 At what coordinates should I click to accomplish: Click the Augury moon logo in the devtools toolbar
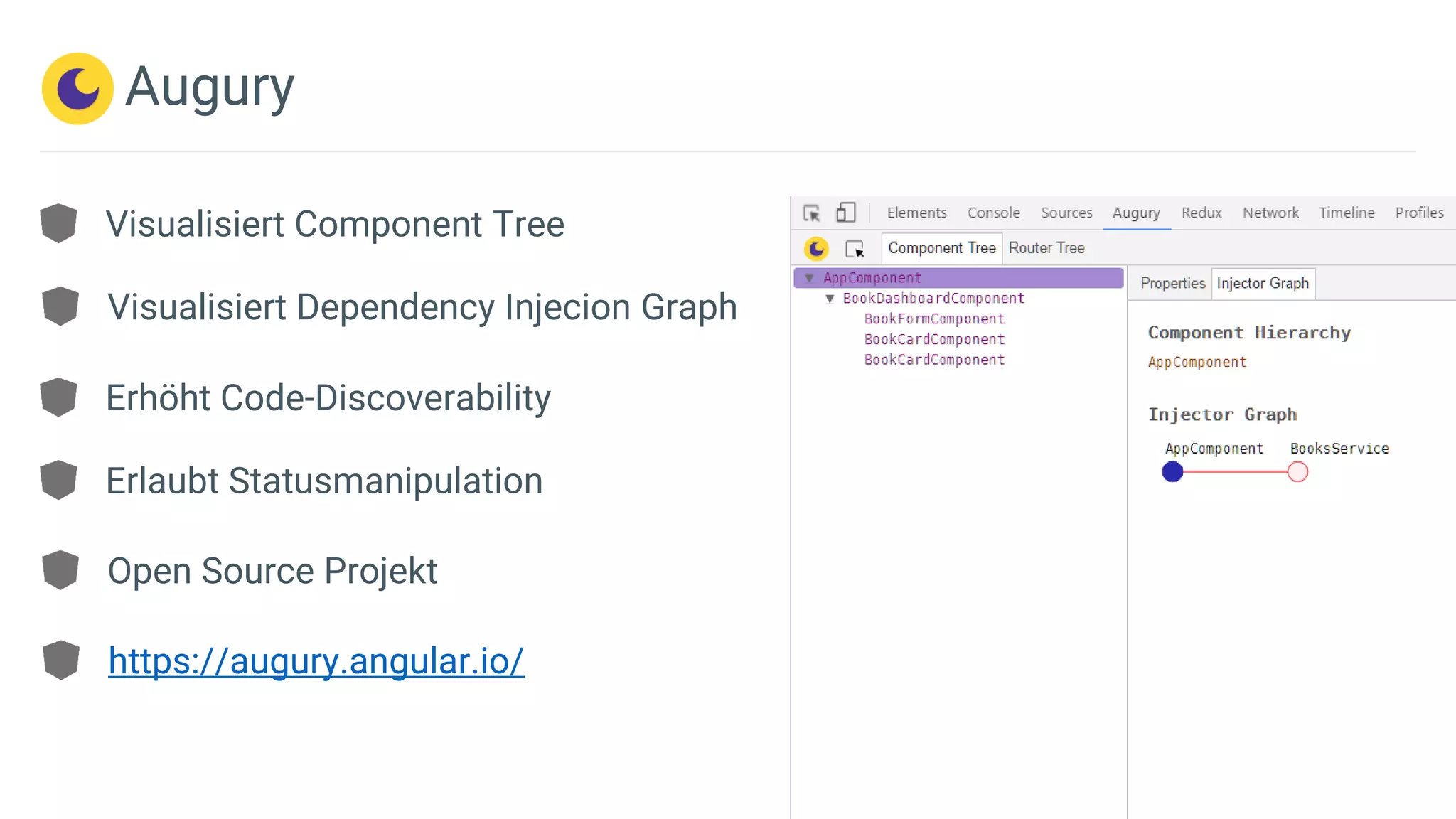click(816, 248)
